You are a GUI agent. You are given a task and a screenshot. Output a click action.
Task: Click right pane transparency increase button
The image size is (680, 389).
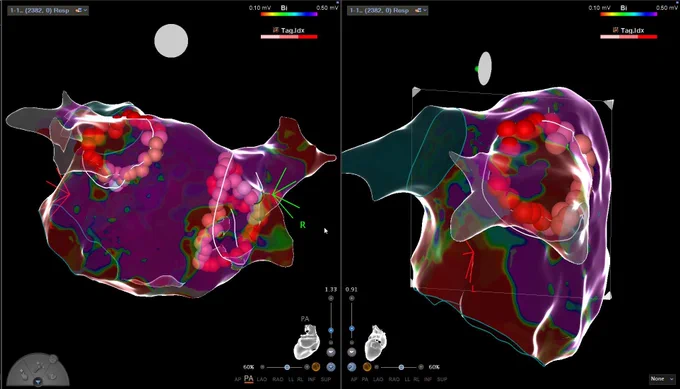coord(421,367)
